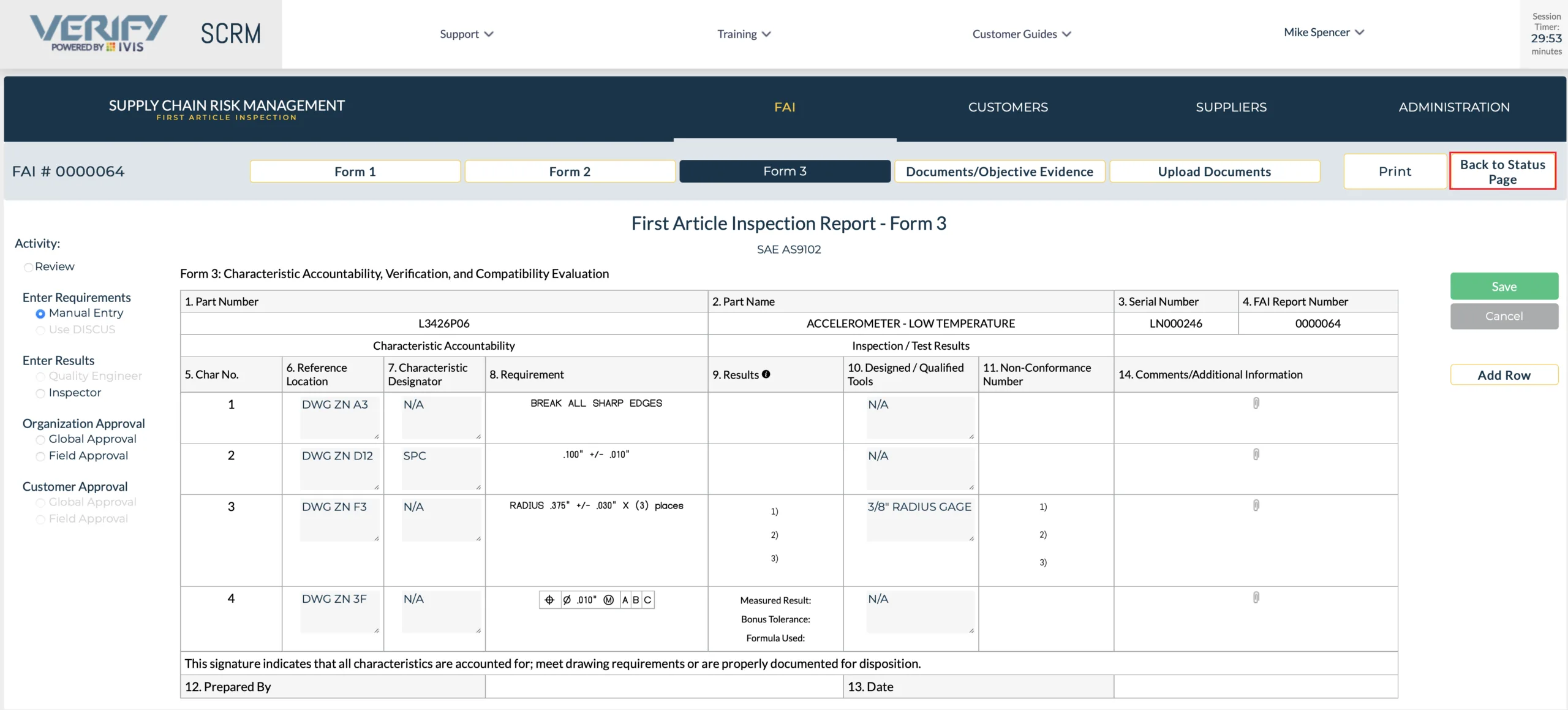This screenshot has width=1568, height=710.
Task: Click the info icon beside 9. Results
Action: (766, 374)
